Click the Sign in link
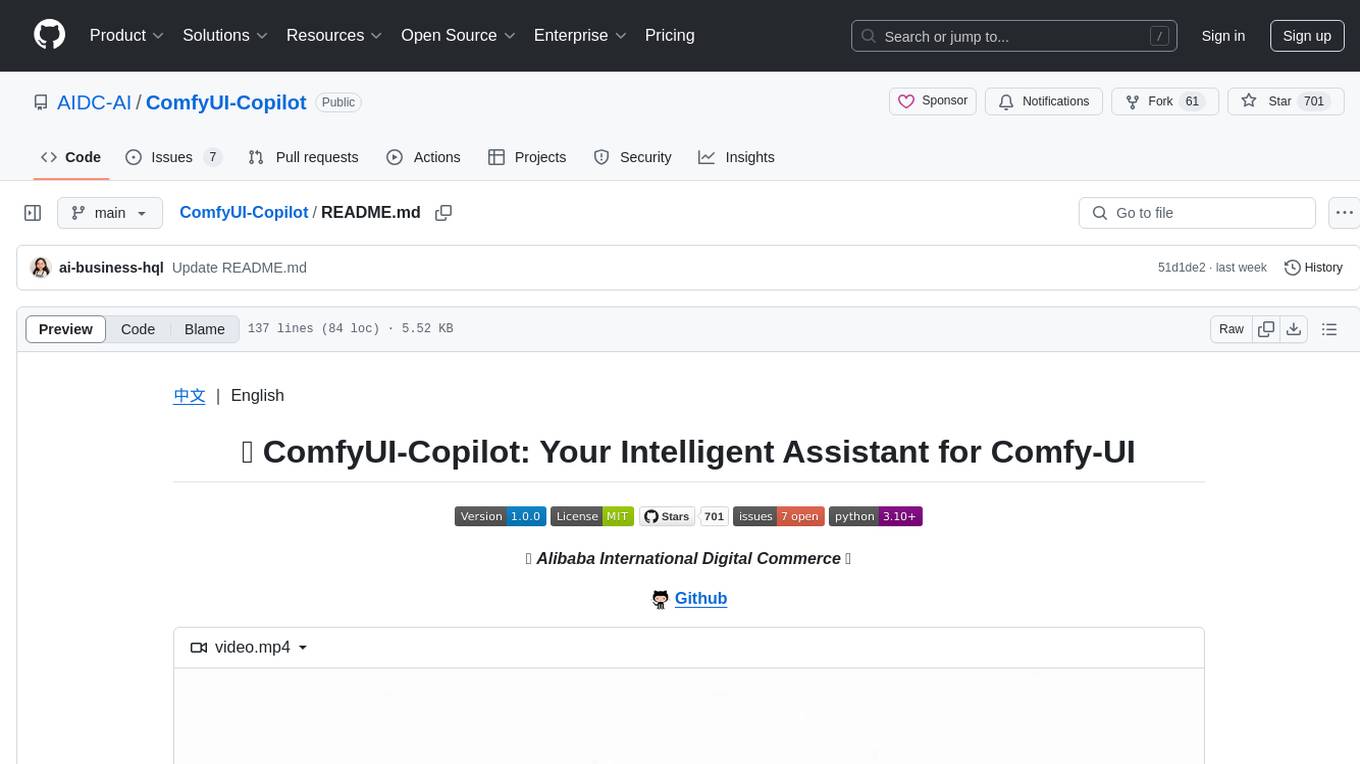Screen dimensions: 1360x764 [x=1223, y=36]
